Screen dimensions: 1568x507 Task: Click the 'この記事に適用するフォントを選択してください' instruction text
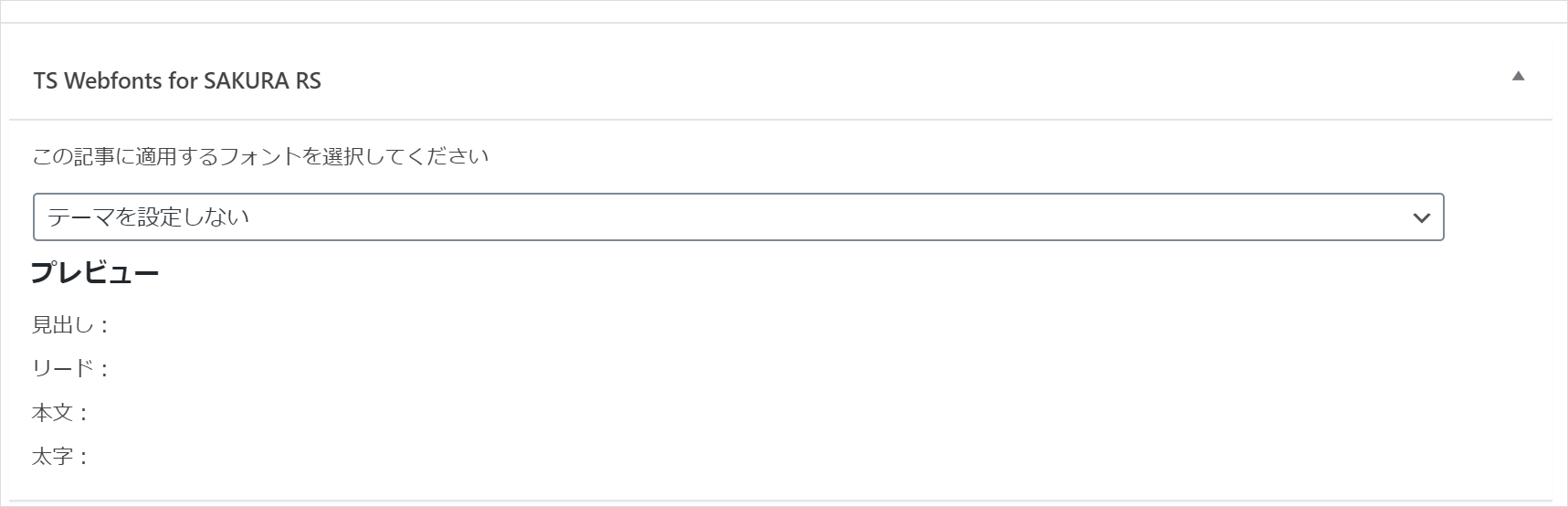coord(260,156)
